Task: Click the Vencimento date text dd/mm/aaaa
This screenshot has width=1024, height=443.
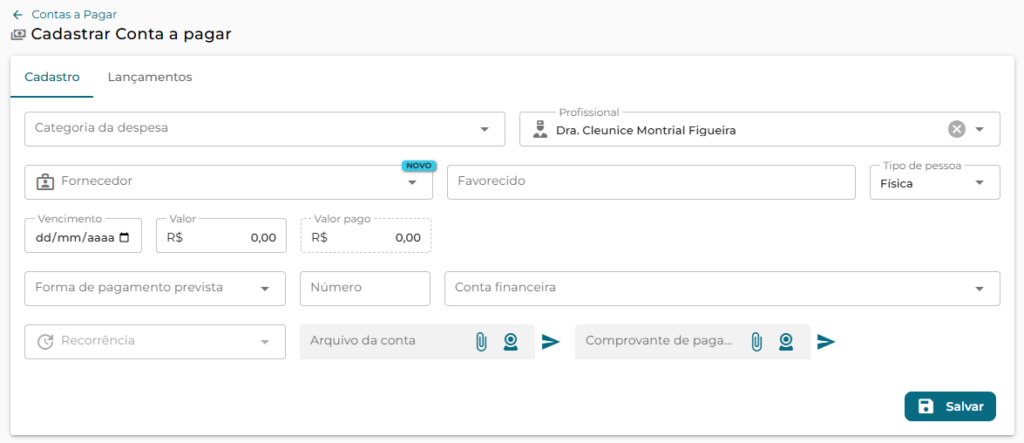Action: (75, 238)
